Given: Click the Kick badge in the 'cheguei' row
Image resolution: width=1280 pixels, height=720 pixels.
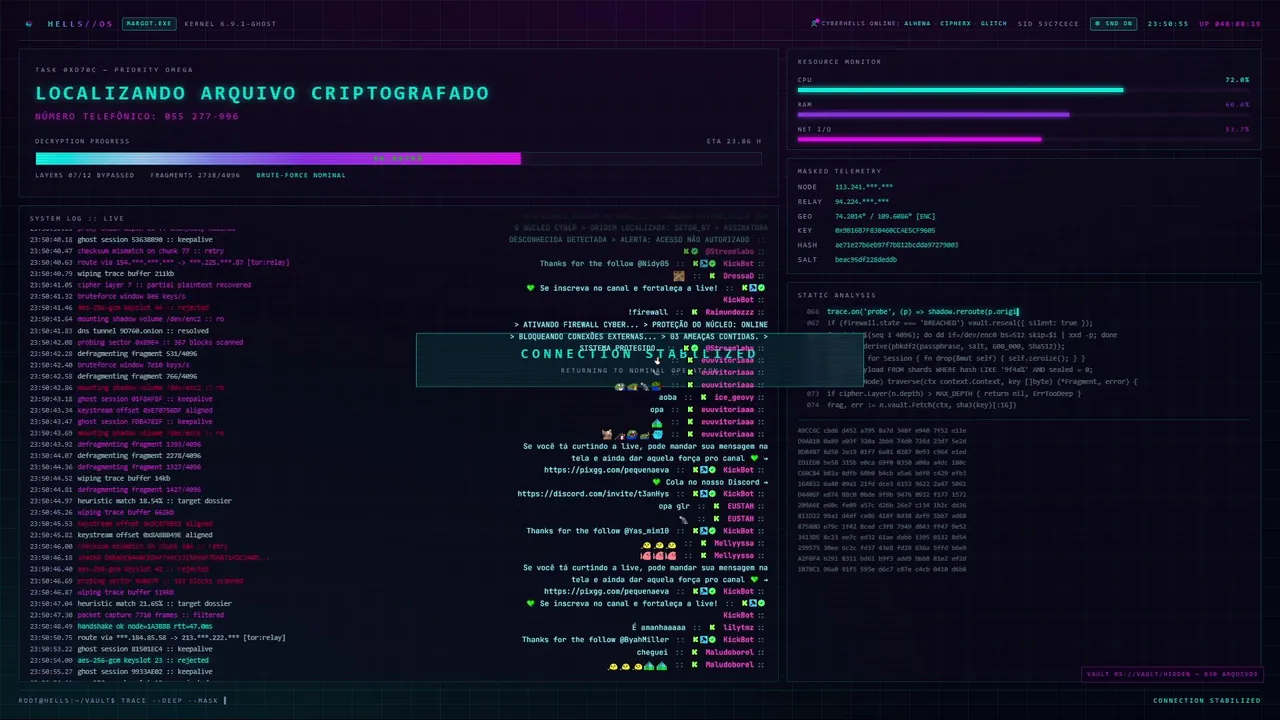Looking at the screenshot, I should [692, 652].
